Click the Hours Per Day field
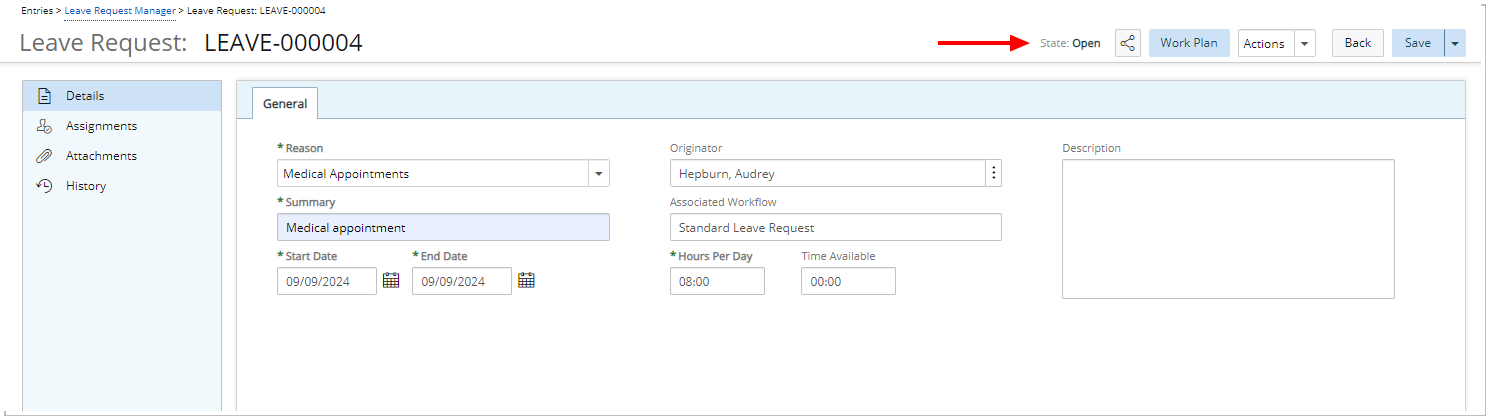 coord(716,281)
